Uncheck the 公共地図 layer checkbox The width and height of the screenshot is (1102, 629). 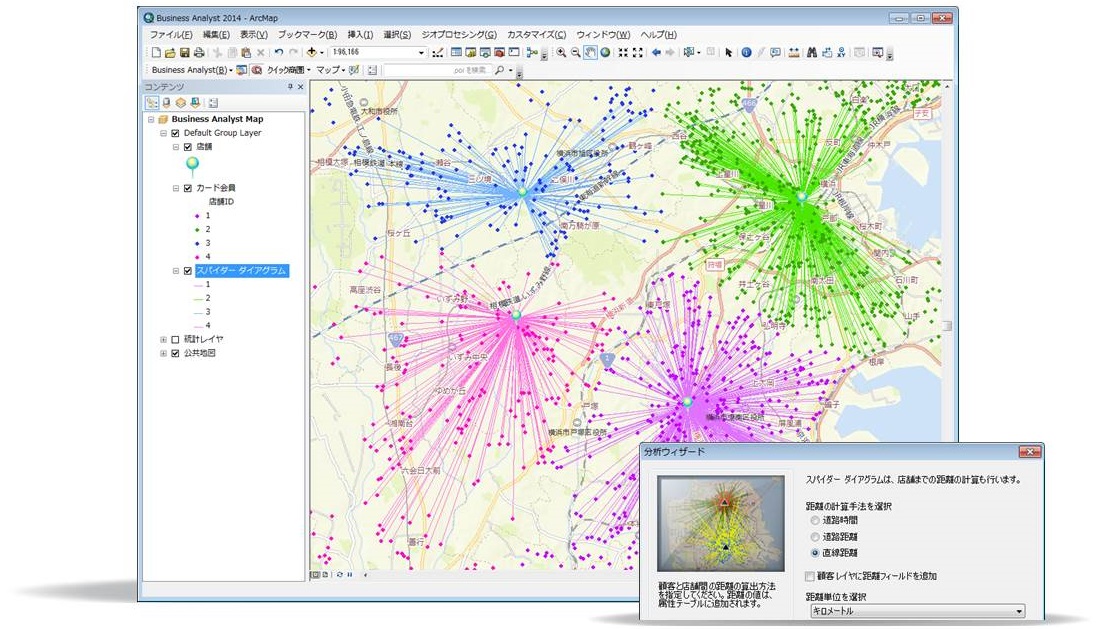click(176, 354)
